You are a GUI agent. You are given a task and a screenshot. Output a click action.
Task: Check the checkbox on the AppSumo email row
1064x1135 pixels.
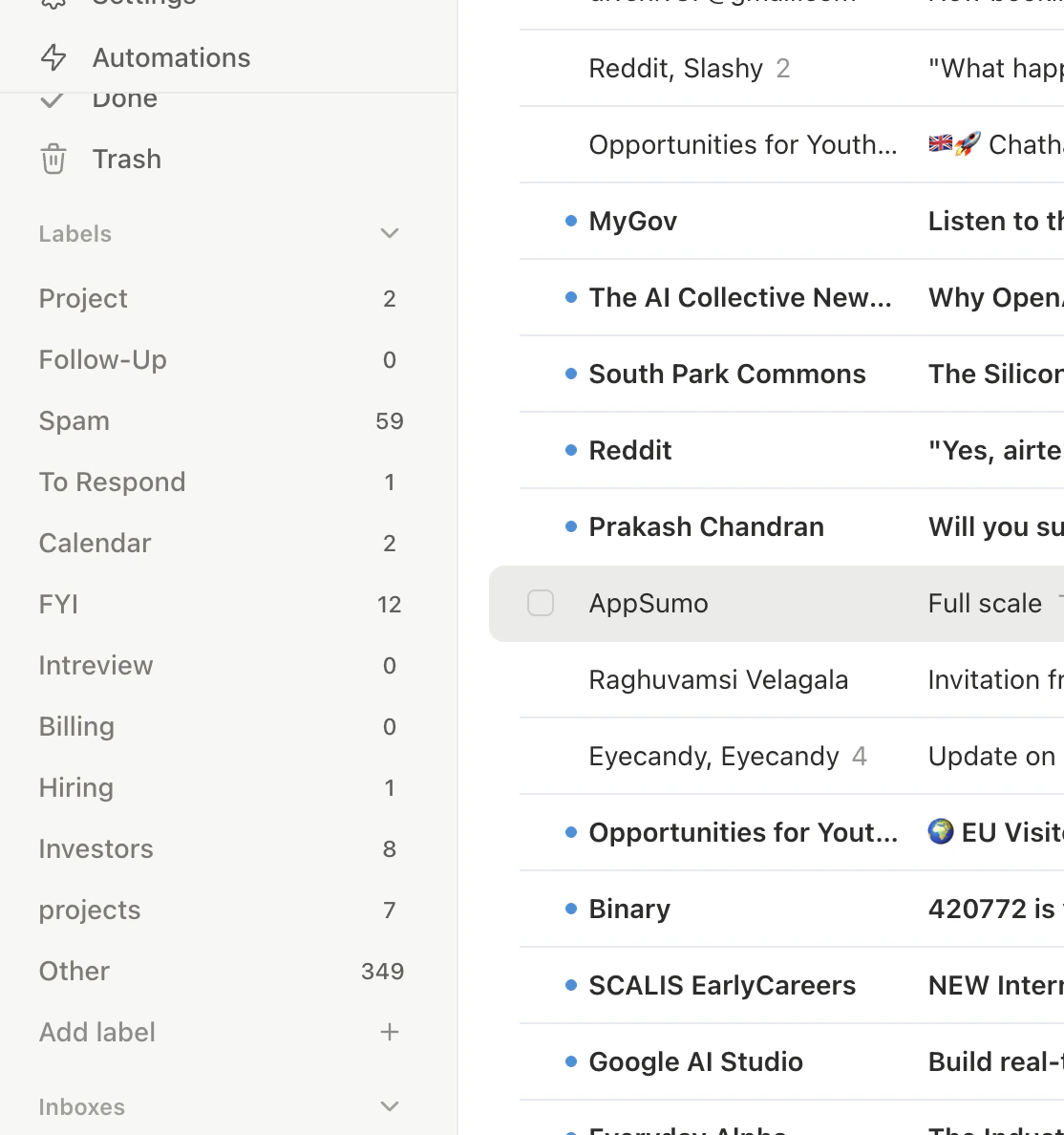[x=541, y=603]
